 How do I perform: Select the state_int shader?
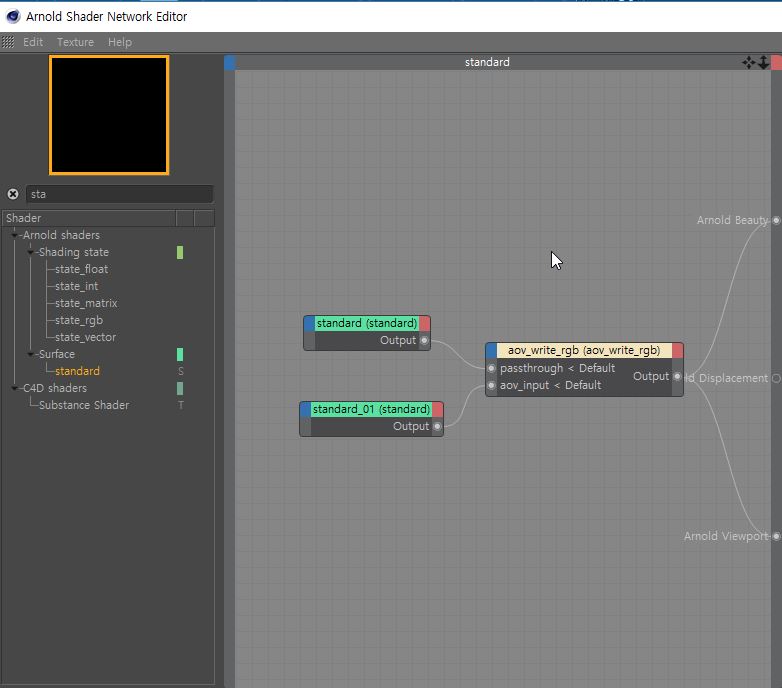[76, 286]
